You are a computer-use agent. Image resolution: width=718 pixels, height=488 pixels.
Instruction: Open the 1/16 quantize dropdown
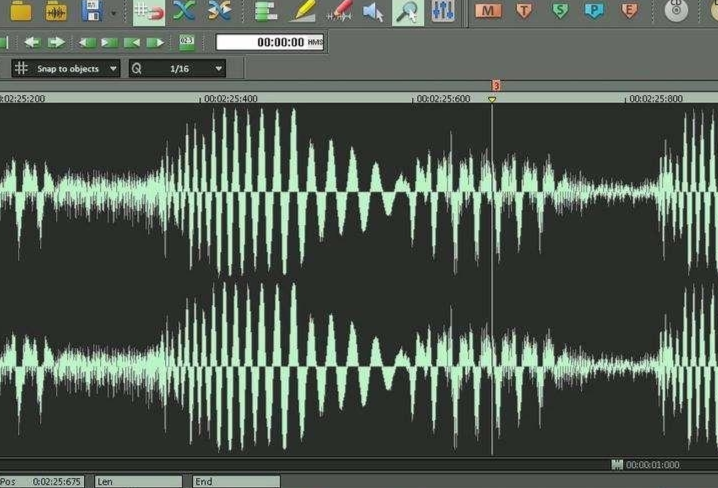coord(178,69)
